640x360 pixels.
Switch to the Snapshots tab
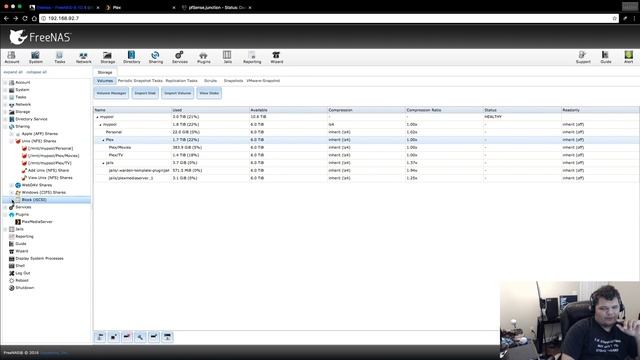233,81
